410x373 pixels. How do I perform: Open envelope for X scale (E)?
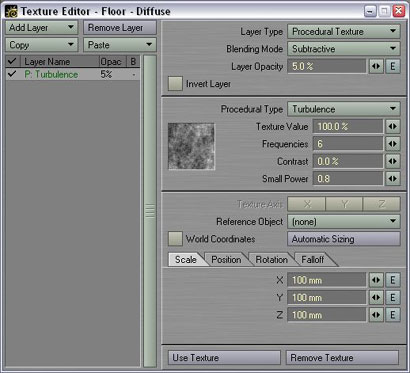click(x=393, y=280)
